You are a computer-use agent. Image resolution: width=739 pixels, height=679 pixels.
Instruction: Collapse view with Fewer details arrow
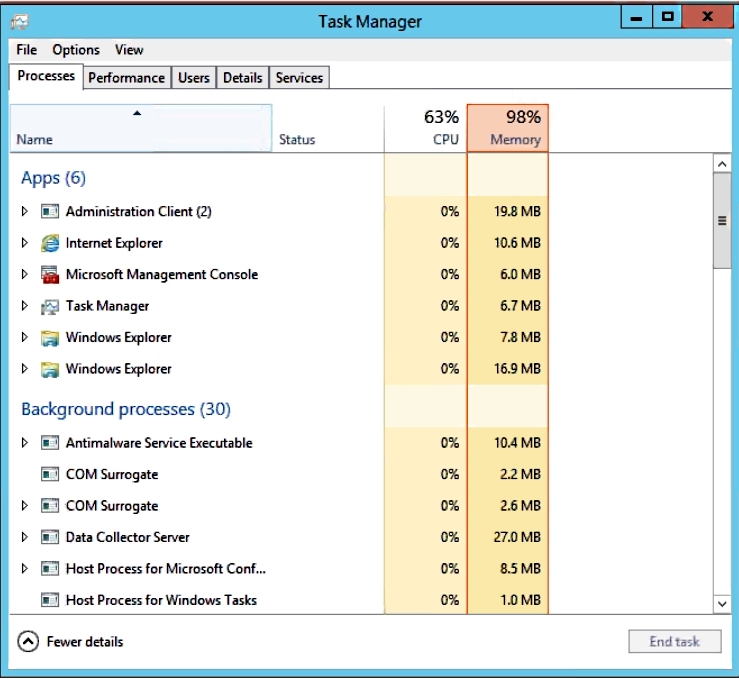point(28,642)
